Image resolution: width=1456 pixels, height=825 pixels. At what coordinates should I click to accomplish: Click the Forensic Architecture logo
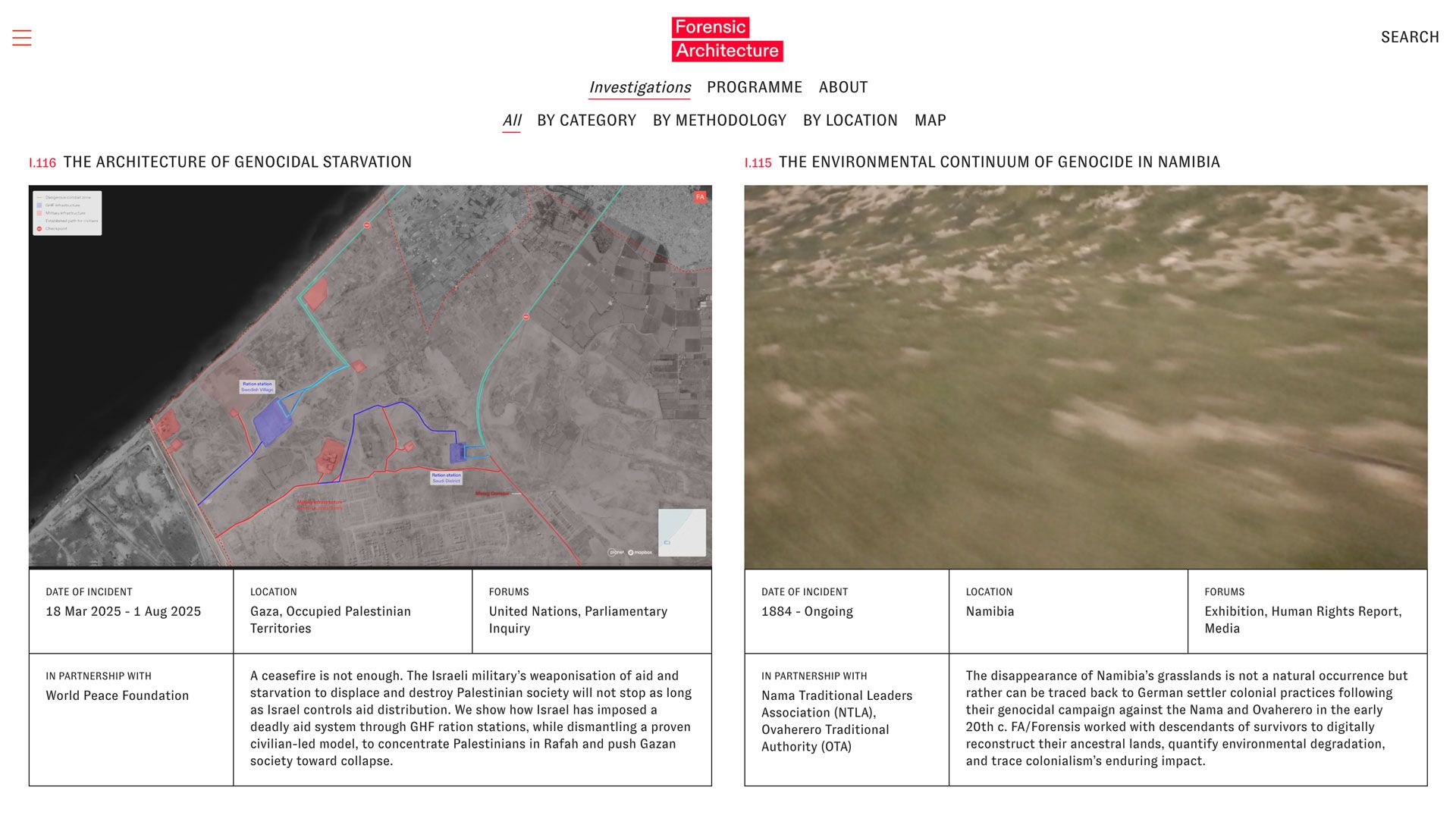pos(726,39)
